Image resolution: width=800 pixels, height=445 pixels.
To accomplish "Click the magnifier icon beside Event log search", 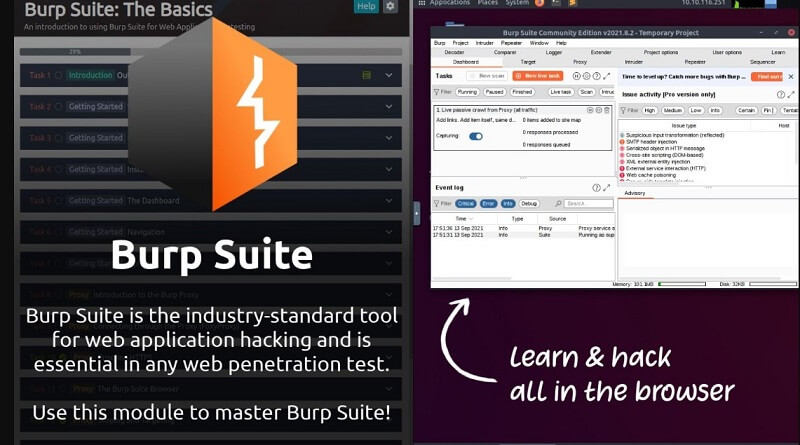I will tap(558, 204).
